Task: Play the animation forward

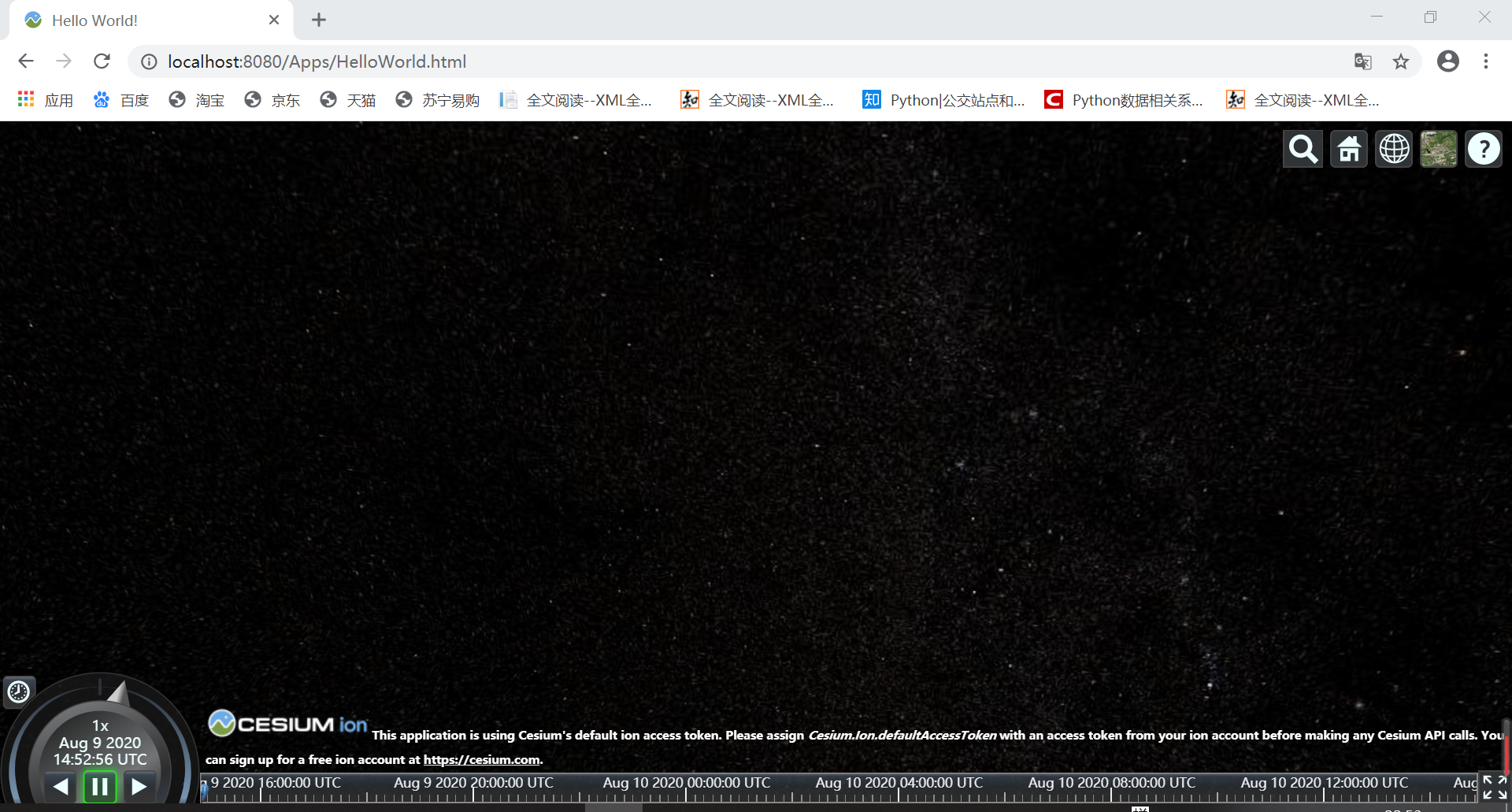Action: (139, 786)
